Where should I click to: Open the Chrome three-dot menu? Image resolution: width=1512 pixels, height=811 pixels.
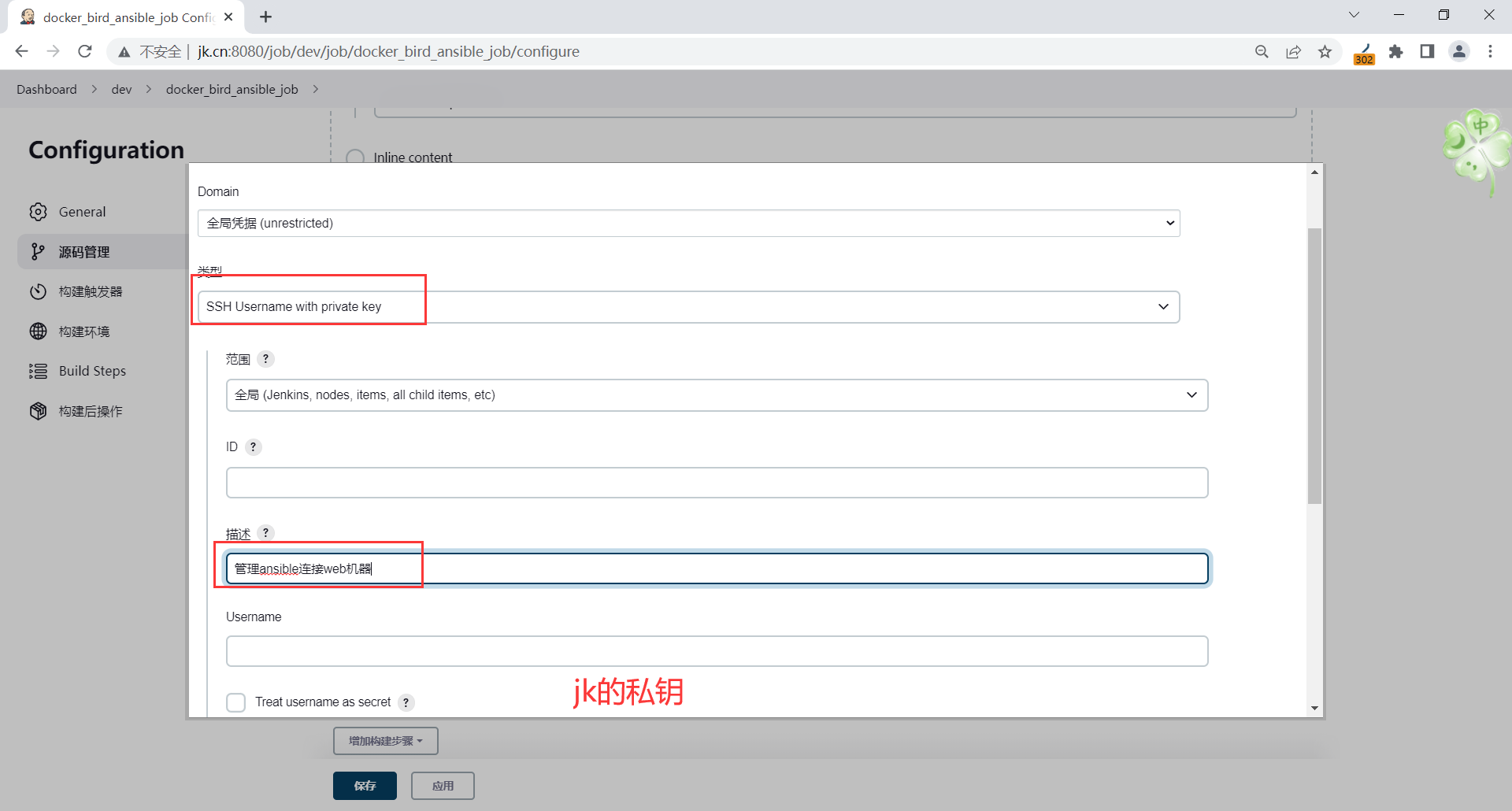[1490, 51]
